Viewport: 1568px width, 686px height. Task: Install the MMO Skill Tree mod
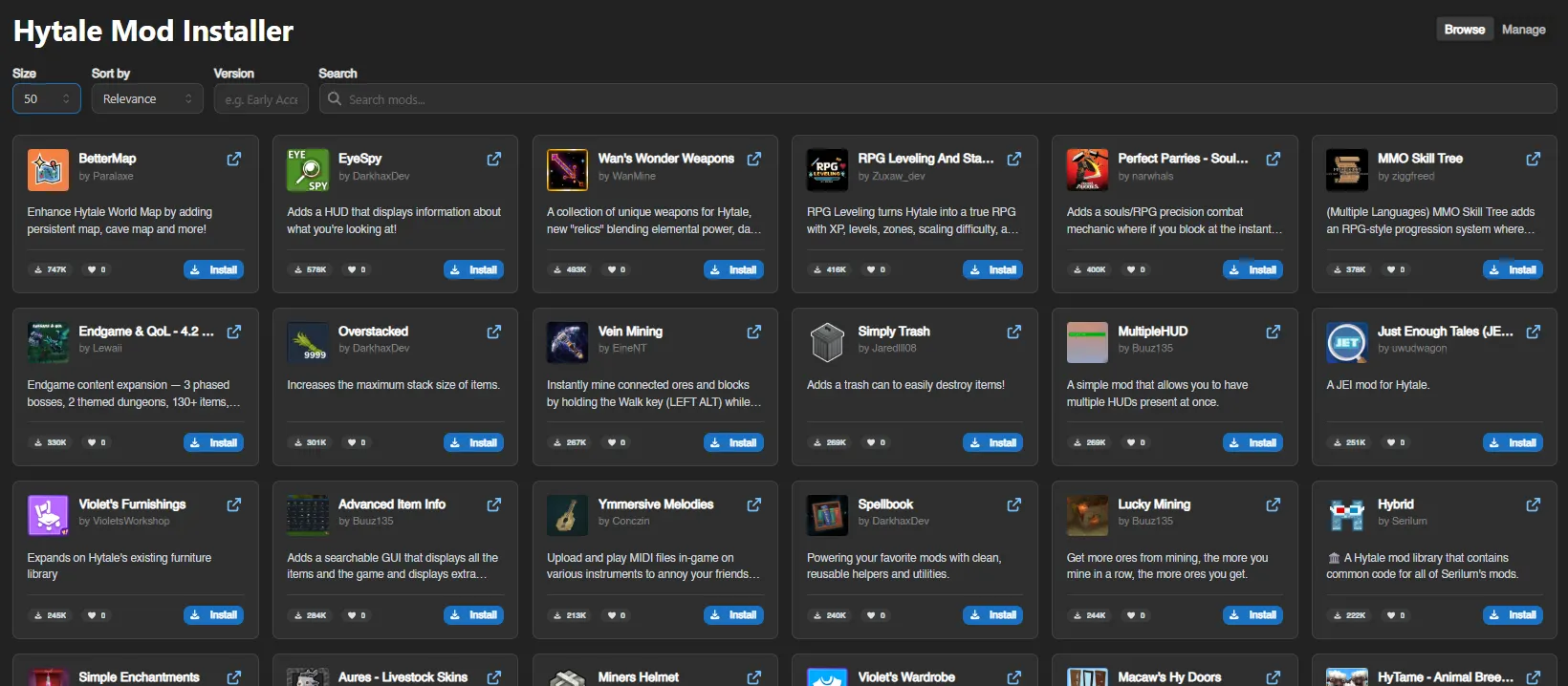[1513, 270]
